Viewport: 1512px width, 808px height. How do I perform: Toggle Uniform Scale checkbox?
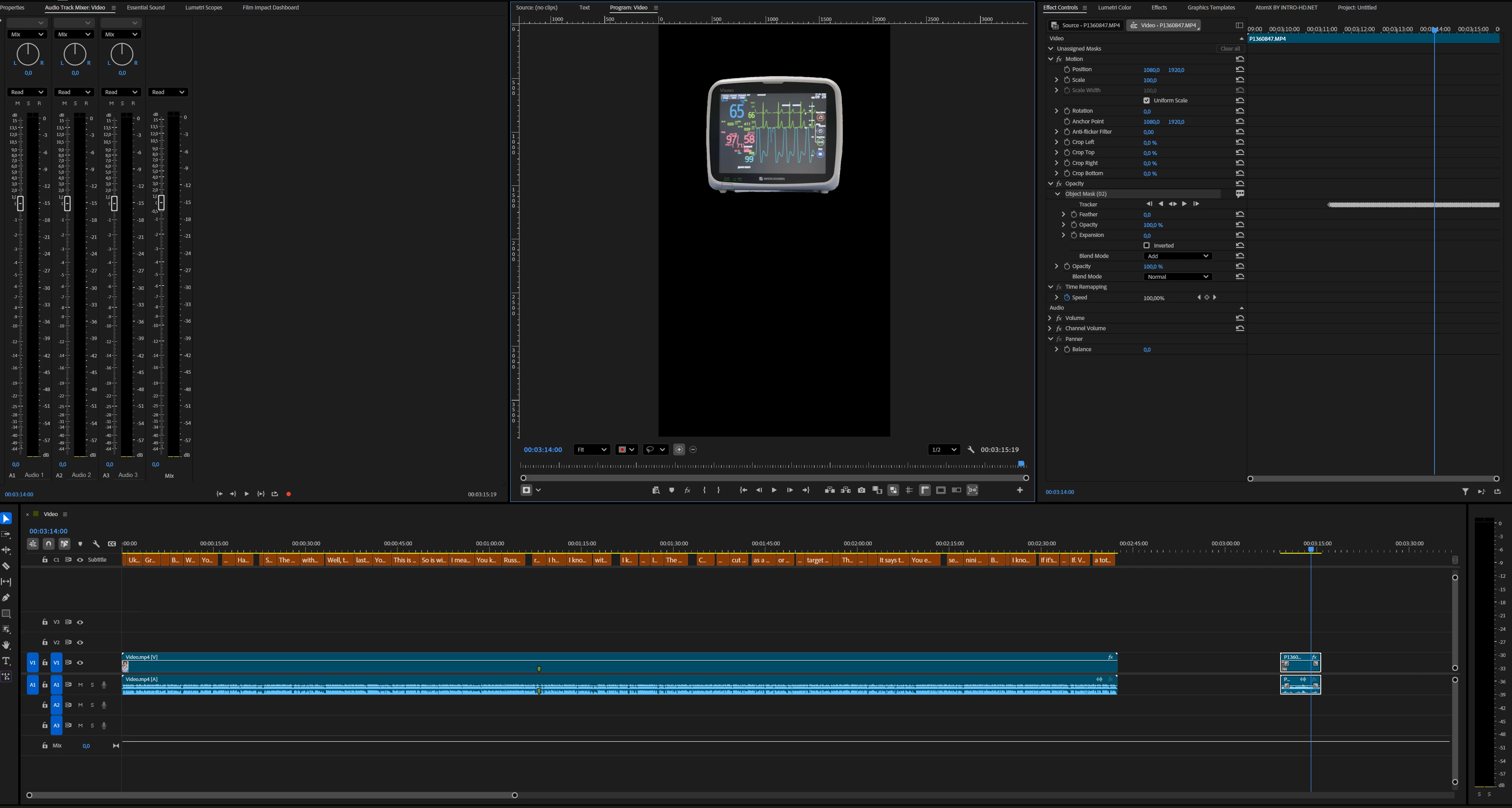(1146, 100)
